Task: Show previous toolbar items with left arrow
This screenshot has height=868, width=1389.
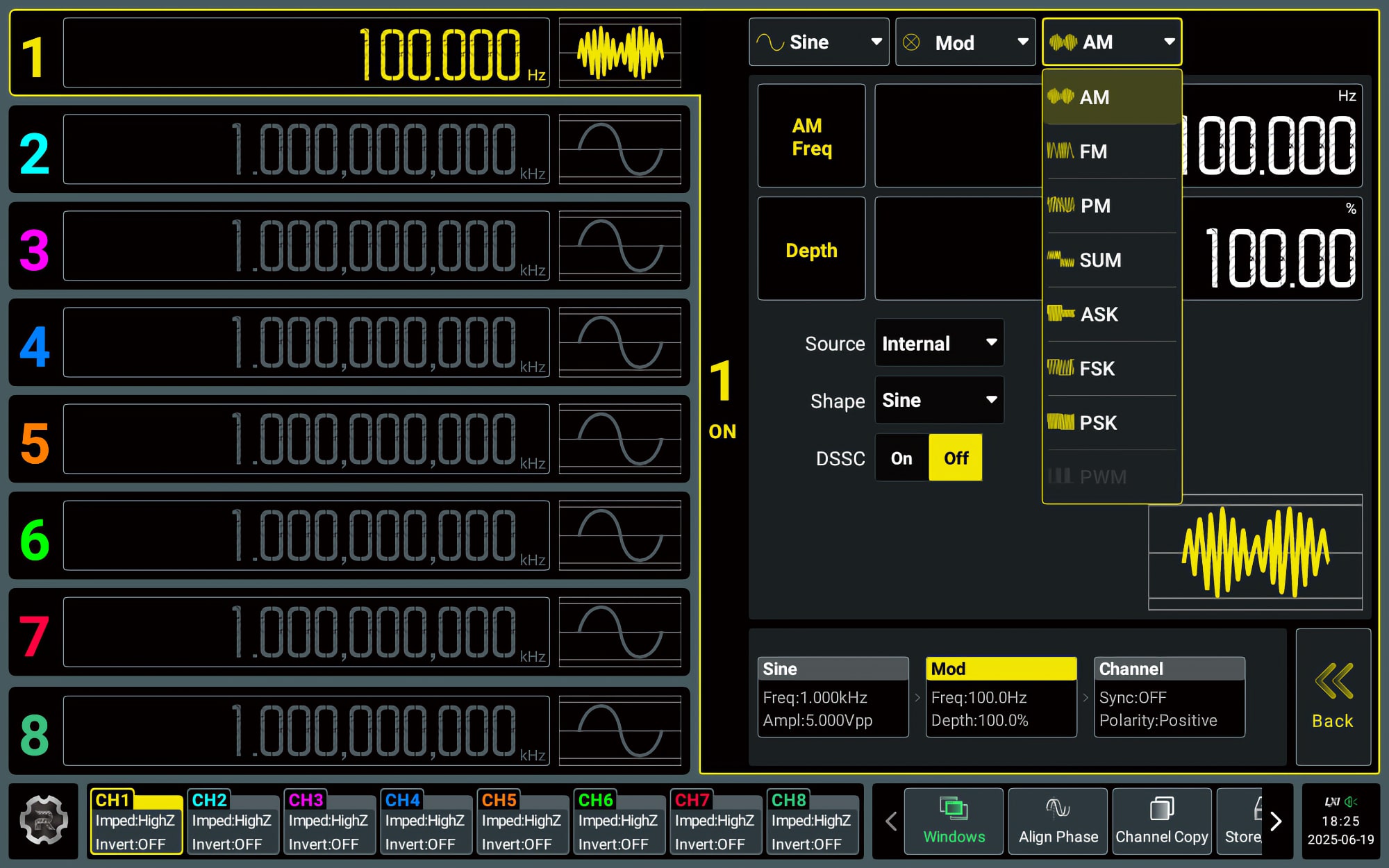Action: point(891,821)
